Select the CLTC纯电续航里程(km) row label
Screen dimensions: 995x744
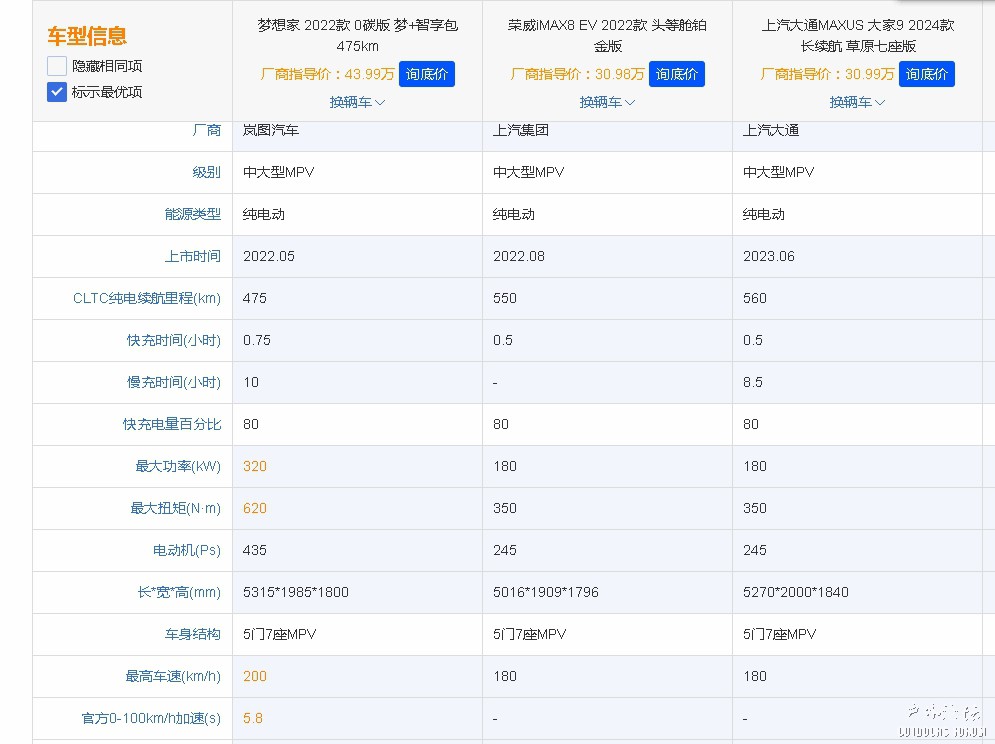(x=147, y=298)
